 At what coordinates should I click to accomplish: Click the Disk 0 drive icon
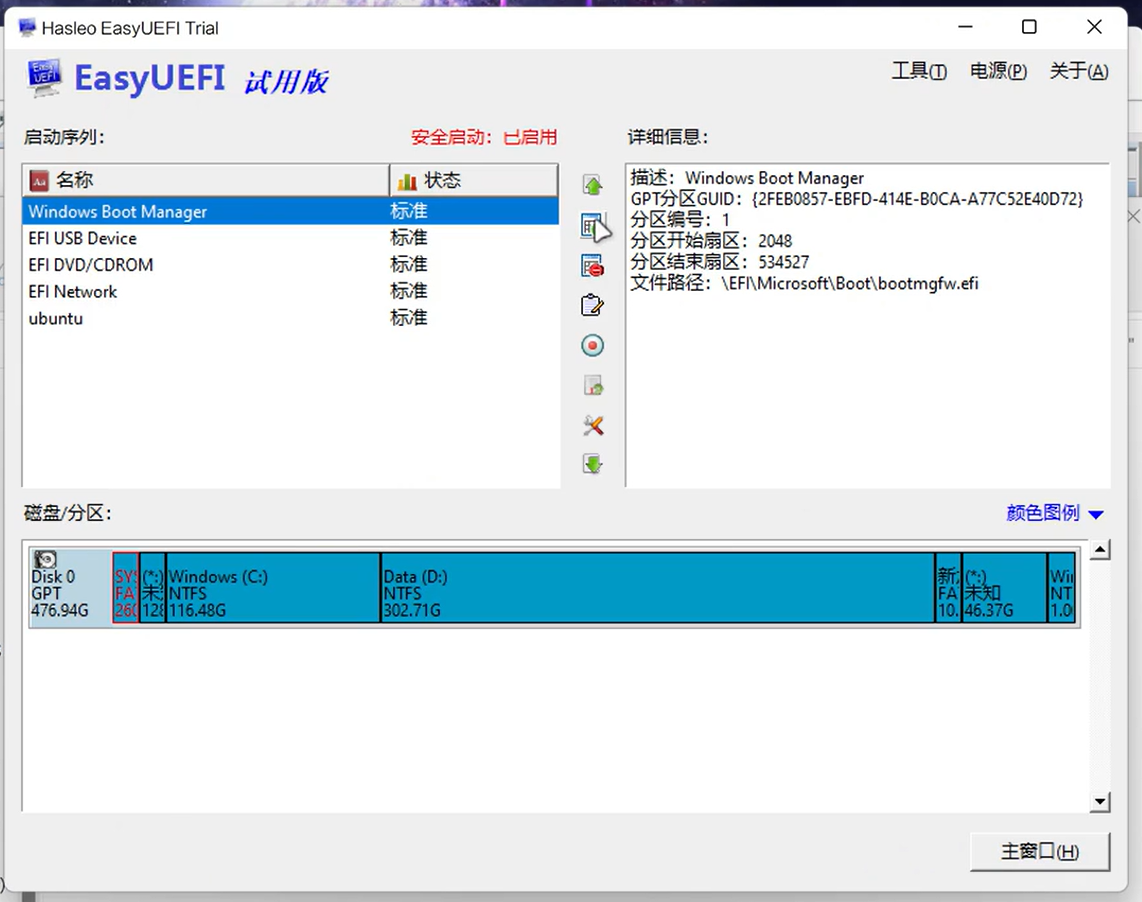[x=45, y=559]
